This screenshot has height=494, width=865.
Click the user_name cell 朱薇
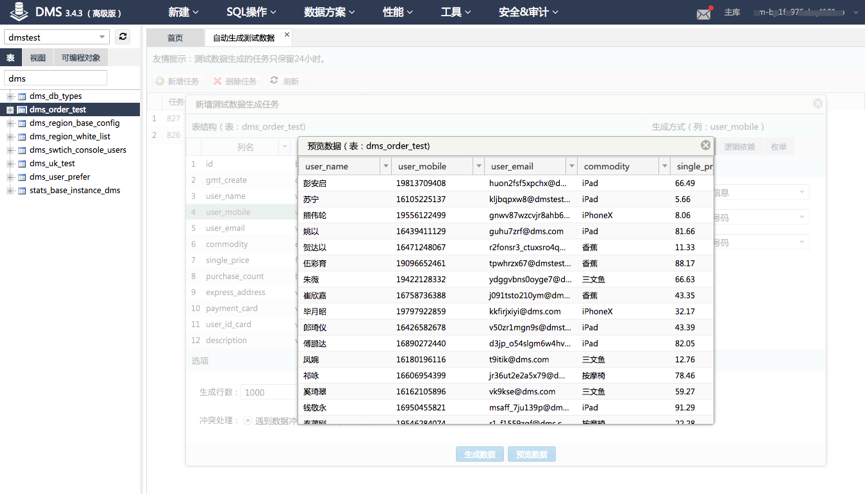point(311,279)
